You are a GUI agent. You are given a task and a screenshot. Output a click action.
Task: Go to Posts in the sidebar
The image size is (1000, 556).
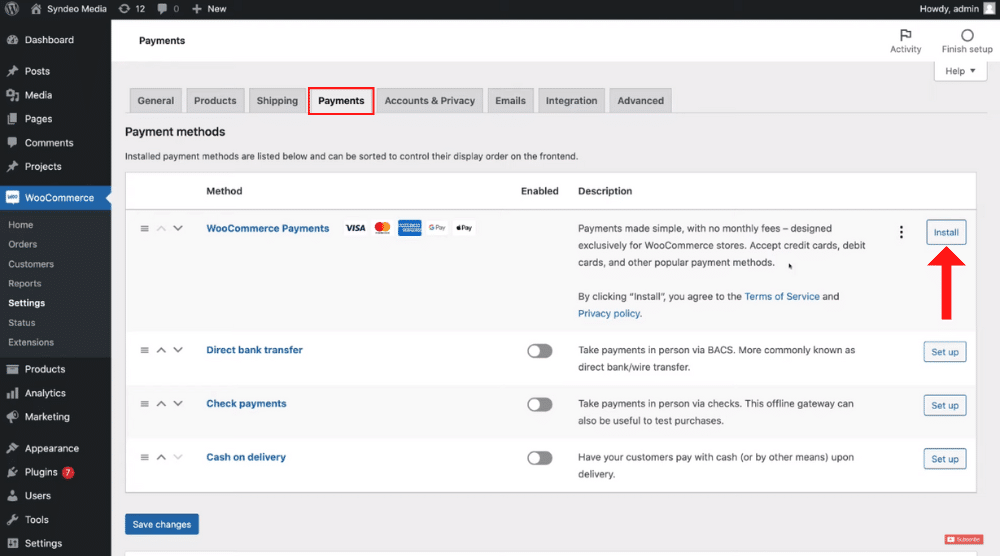pyautogui.click(x=37, y=71)
